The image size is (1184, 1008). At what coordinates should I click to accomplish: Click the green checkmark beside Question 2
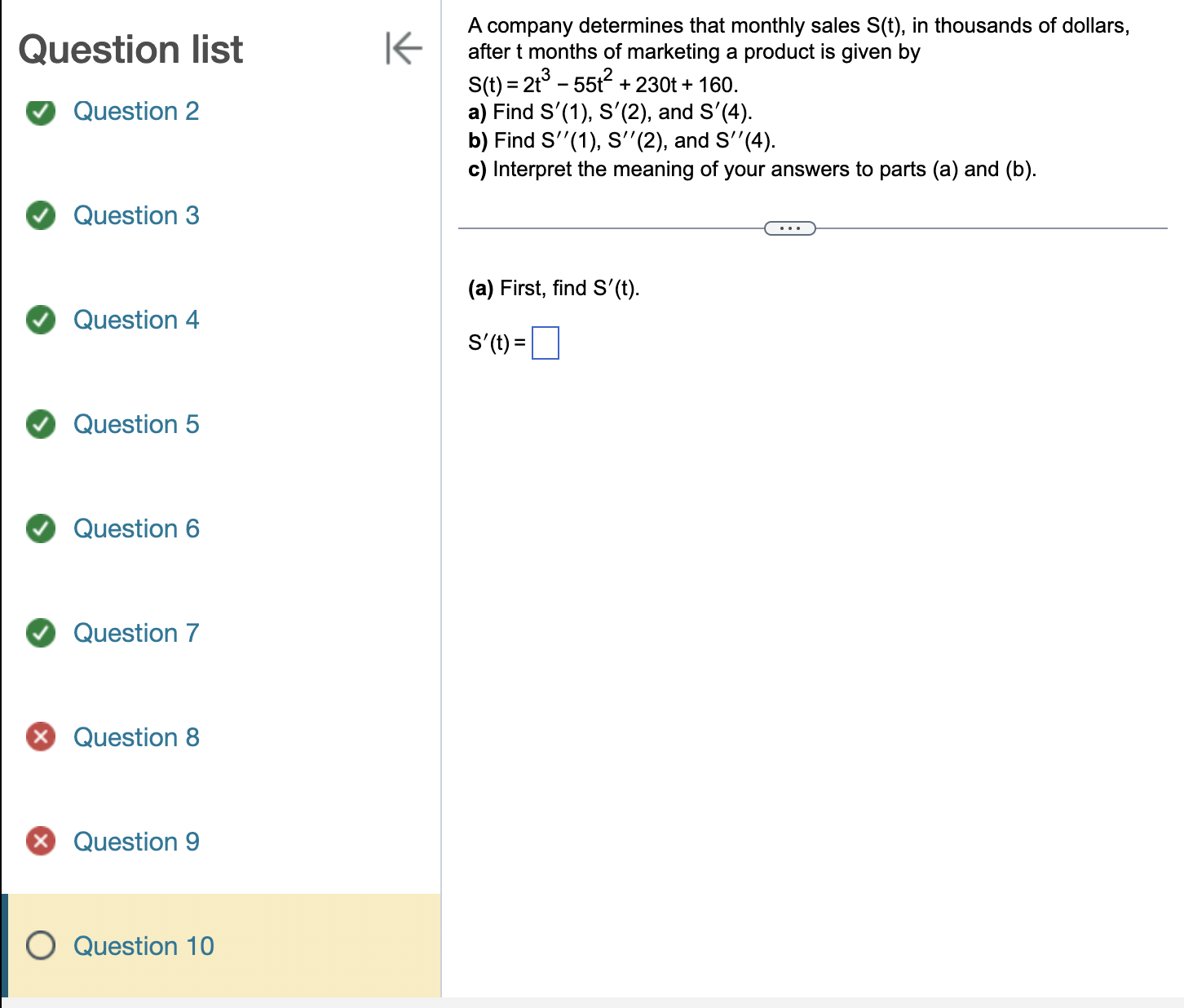click(x=40, y=112)
